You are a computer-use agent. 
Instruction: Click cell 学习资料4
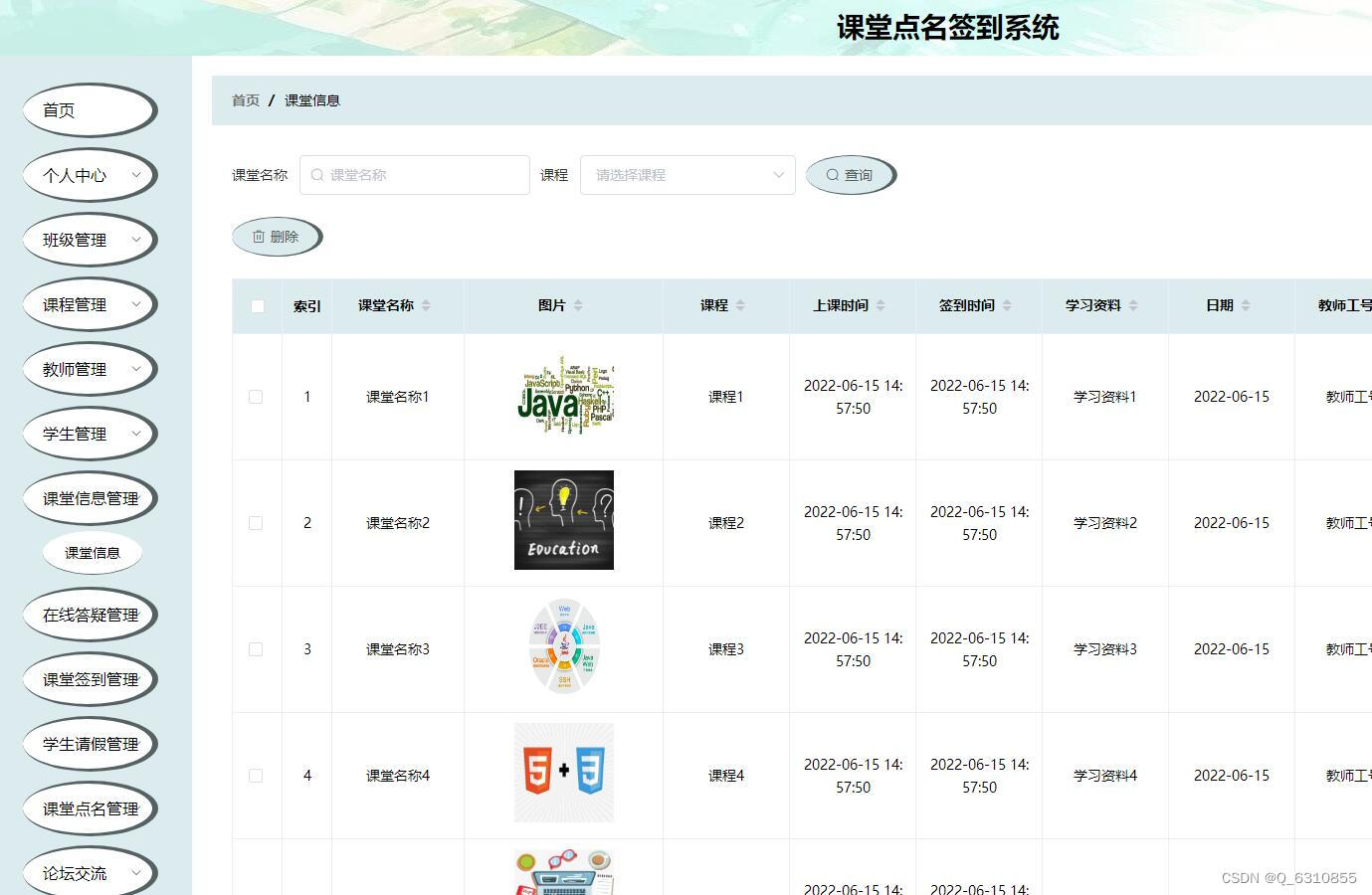[x=1105, y=776]
